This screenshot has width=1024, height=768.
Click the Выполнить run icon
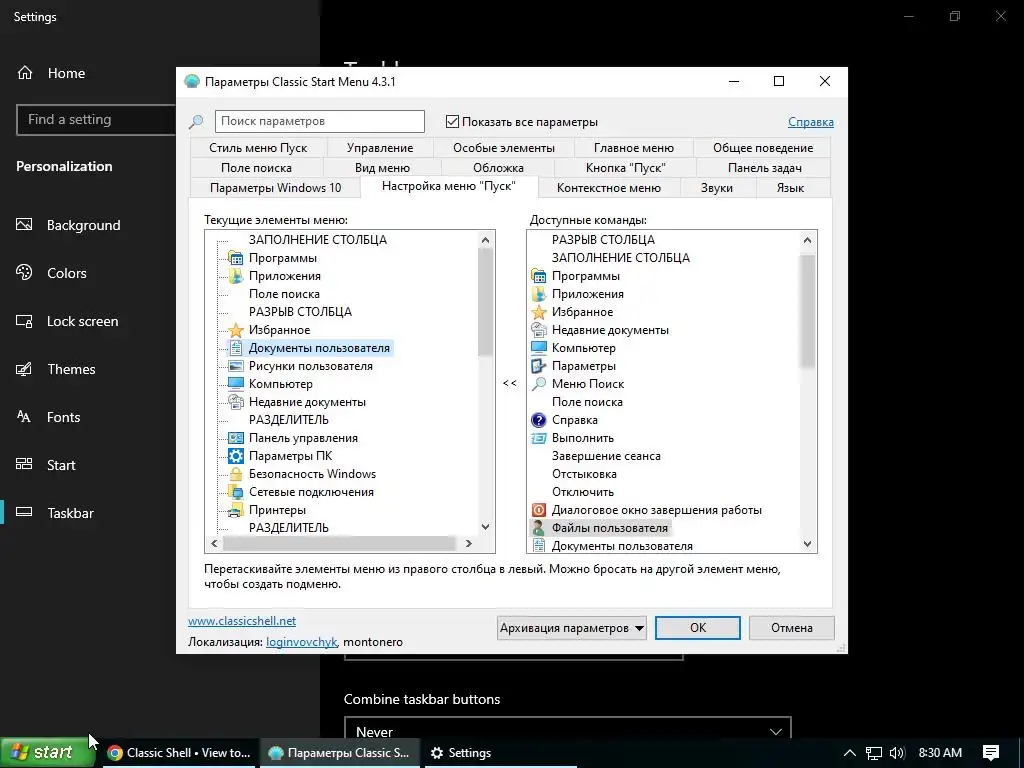539,438
